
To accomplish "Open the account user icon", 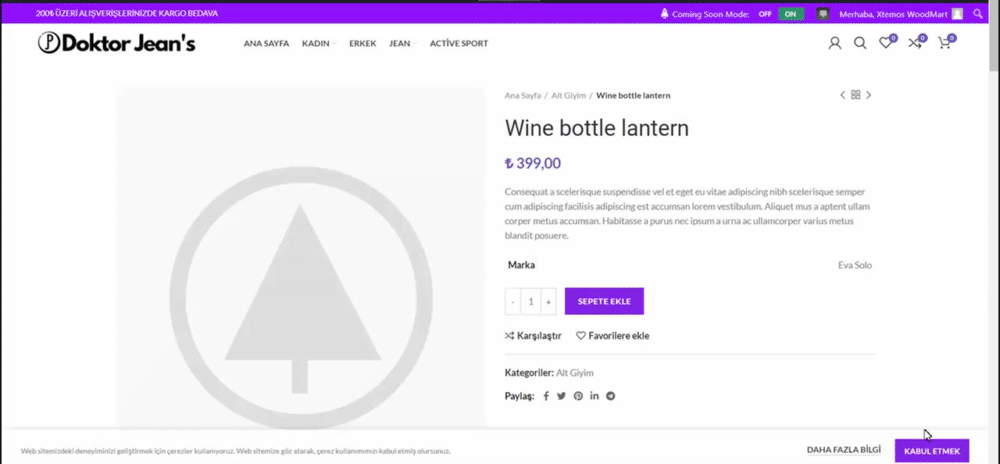I will pos(835,43).
